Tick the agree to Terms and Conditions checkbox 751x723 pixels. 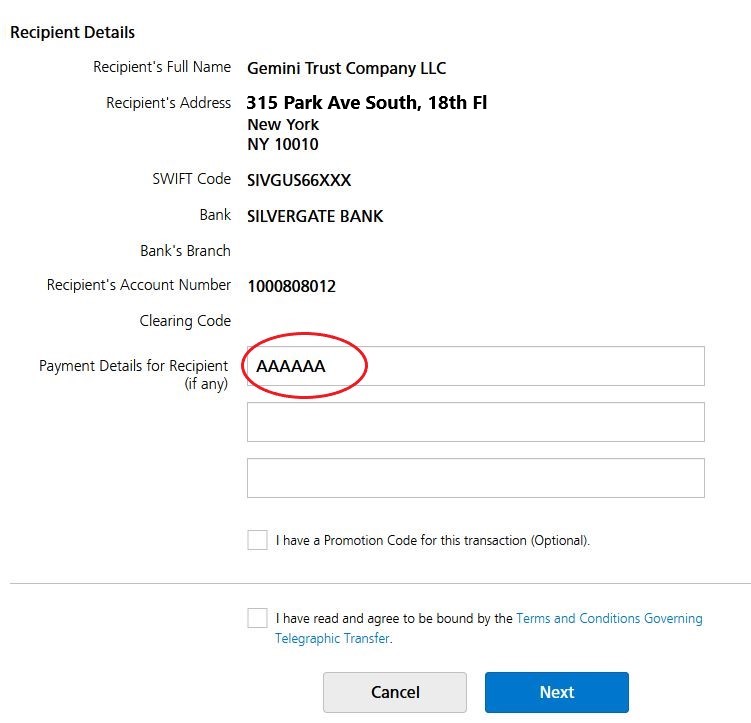point(257,618)
